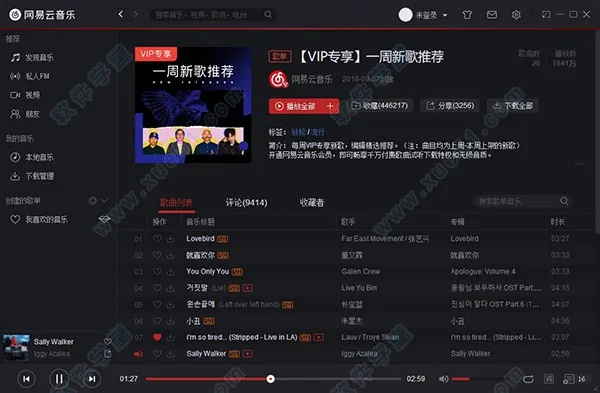Like Sally Walker in the song list
Screen dimensions: 600x393
click(x=157, y=354)
